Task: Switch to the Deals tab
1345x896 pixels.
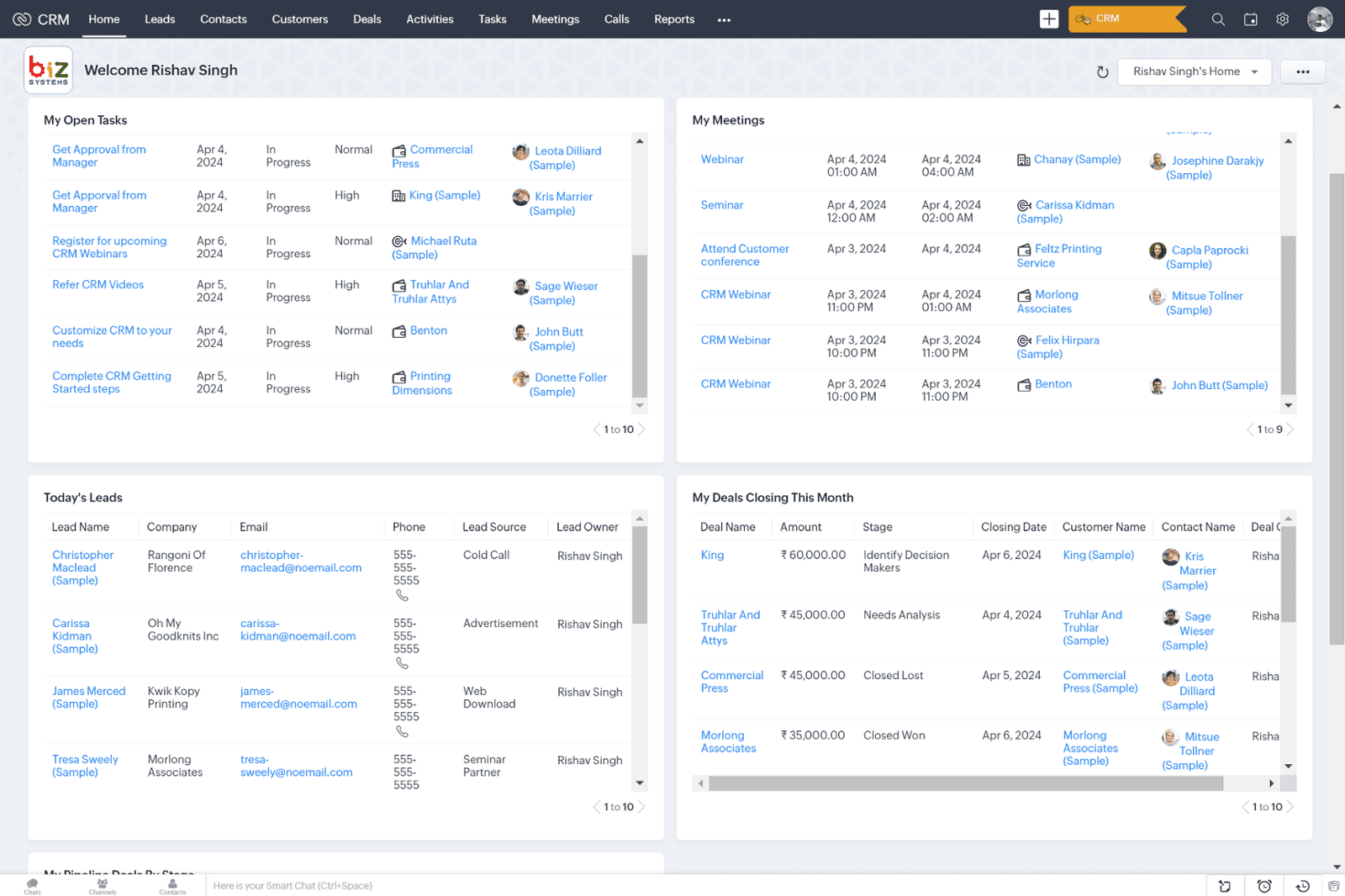Action: (x=367, y=19)
